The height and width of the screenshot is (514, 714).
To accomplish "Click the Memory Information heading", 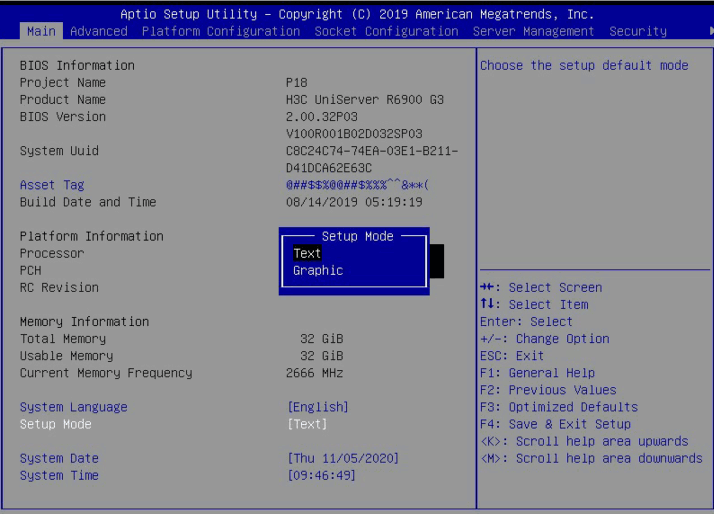I will [84, 322].
